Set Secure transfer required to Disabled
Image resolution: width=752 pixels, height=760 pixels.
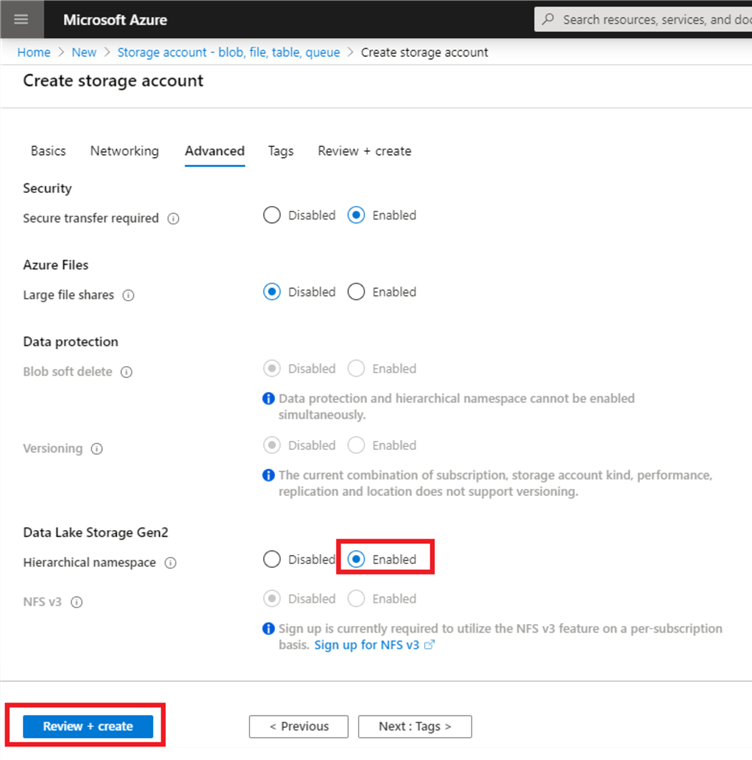pyautogui.click(x=272, y=215)
